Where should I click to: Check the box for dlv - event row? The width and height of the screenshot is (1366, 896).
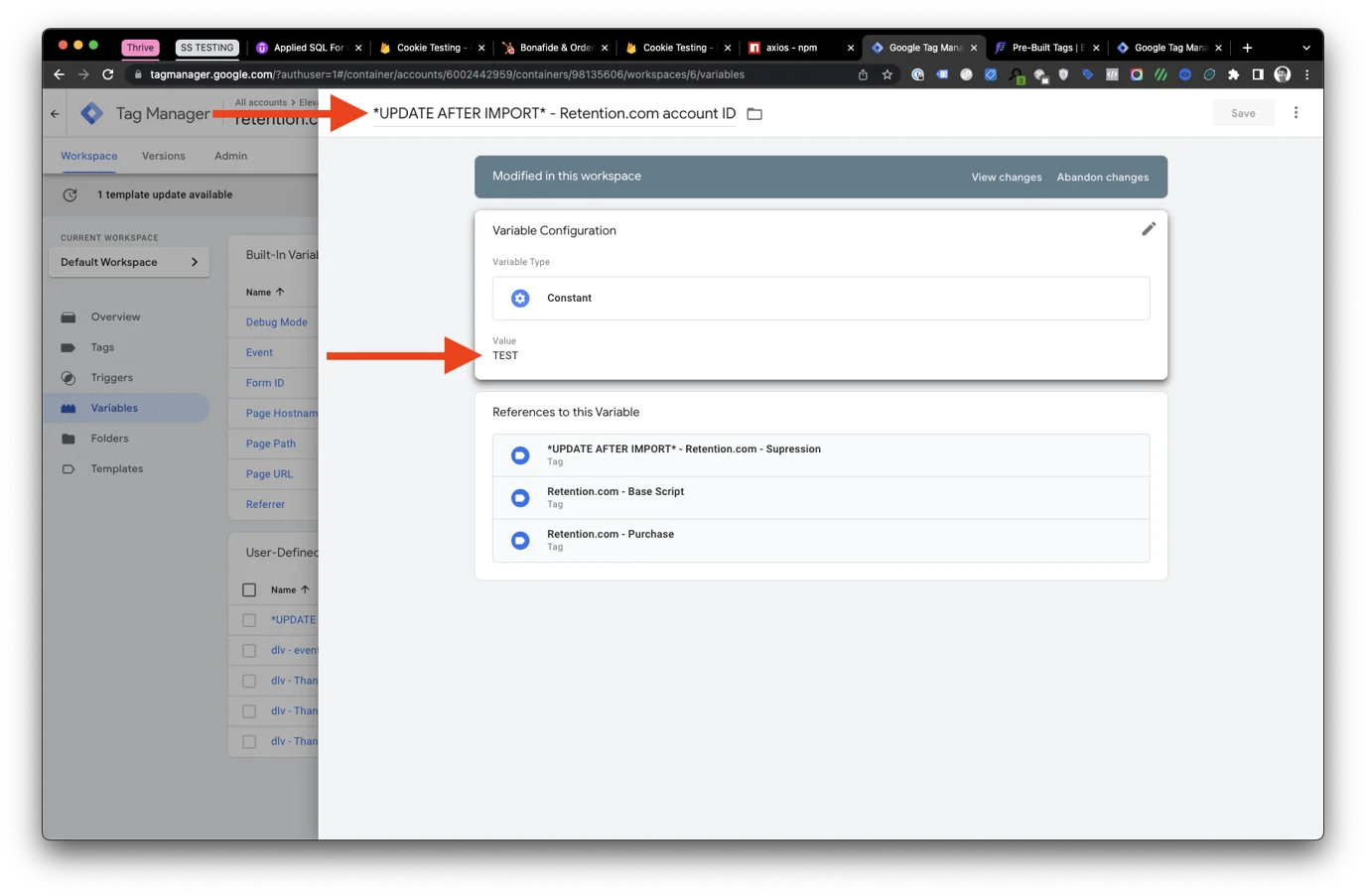249,651
